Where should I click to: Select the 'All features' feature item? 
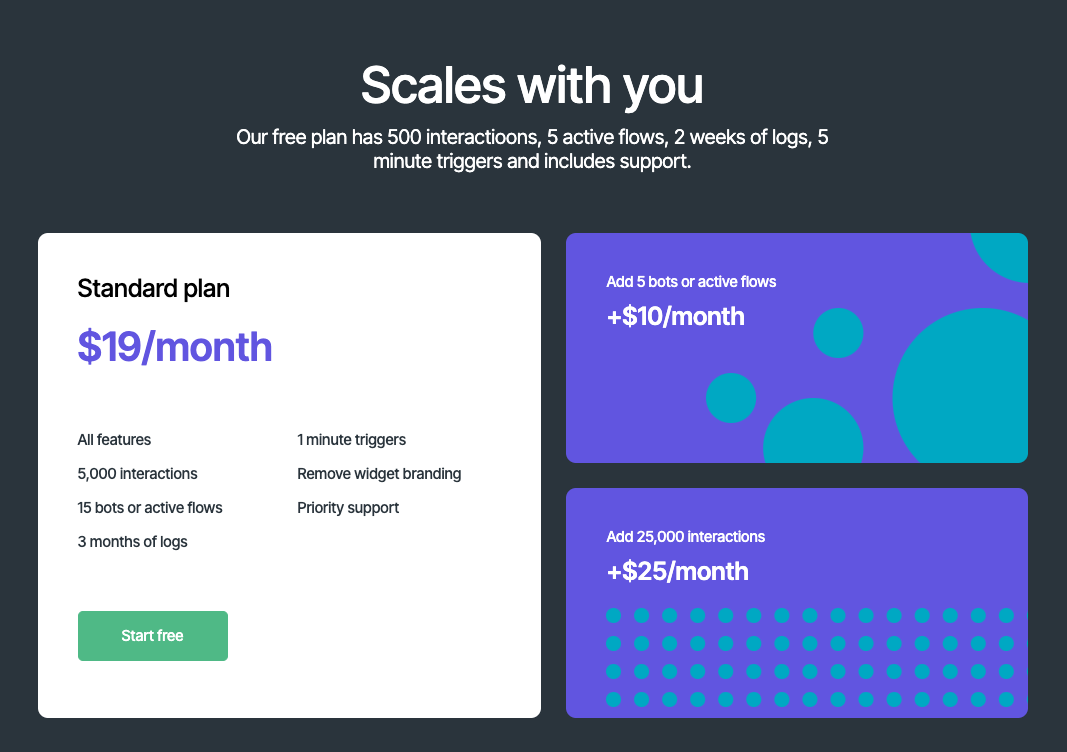coord(114,440)
